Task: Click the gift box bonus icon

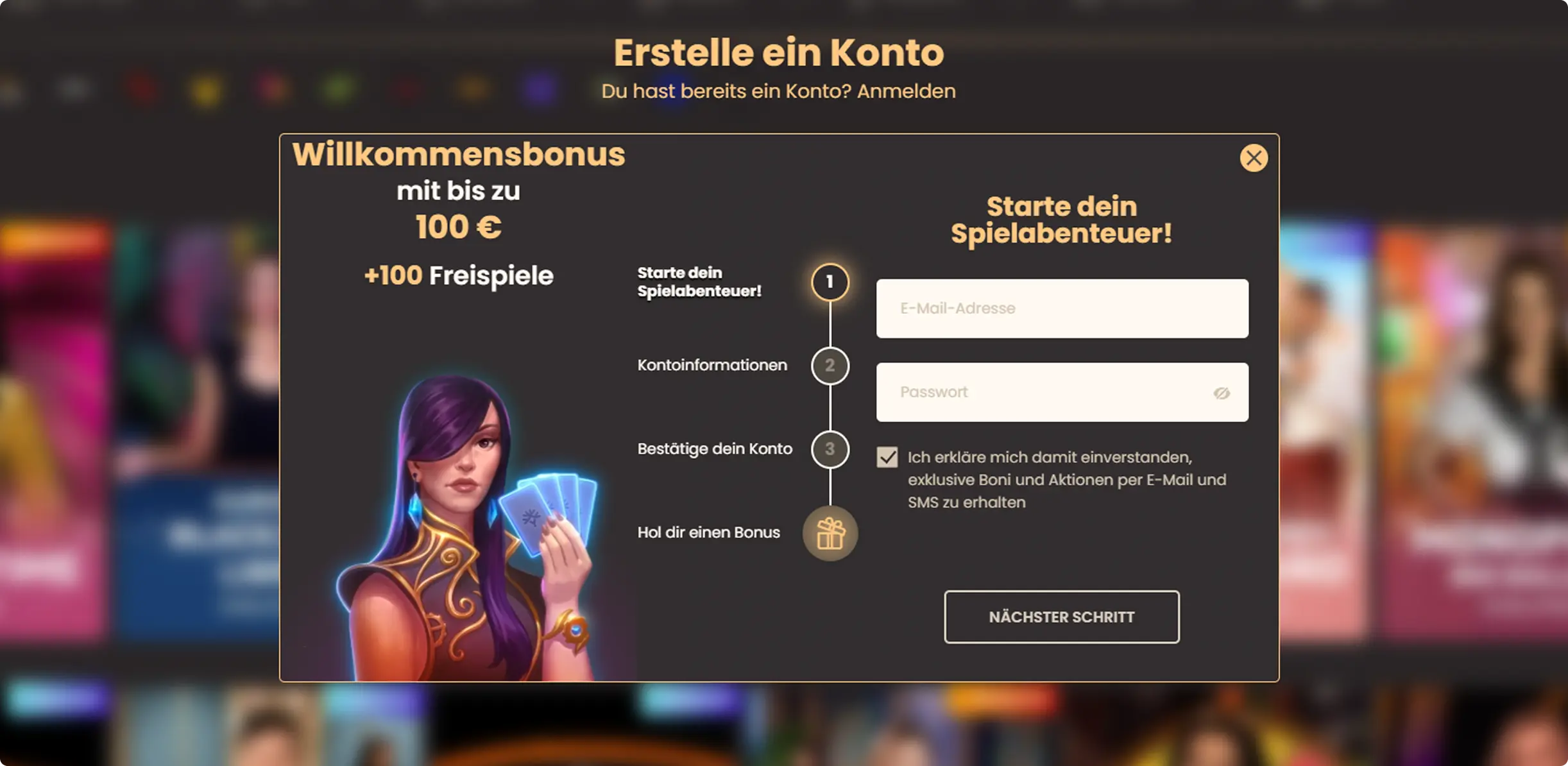Action: point(830,533)
